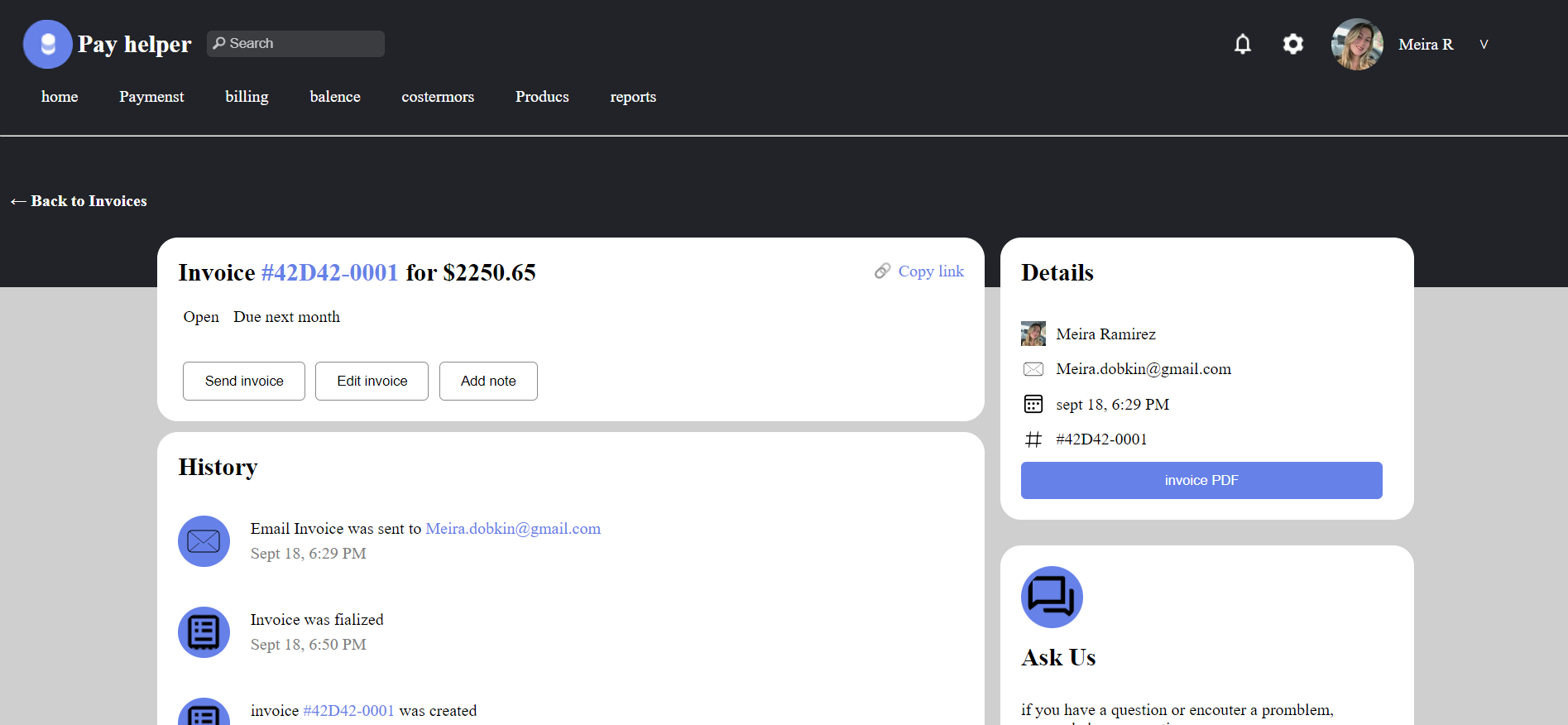The height and width of the screenshot is (725, 1568).
Task: Expand the user menu chevron
Action: pyautogui.click(x=1484, y=45)
